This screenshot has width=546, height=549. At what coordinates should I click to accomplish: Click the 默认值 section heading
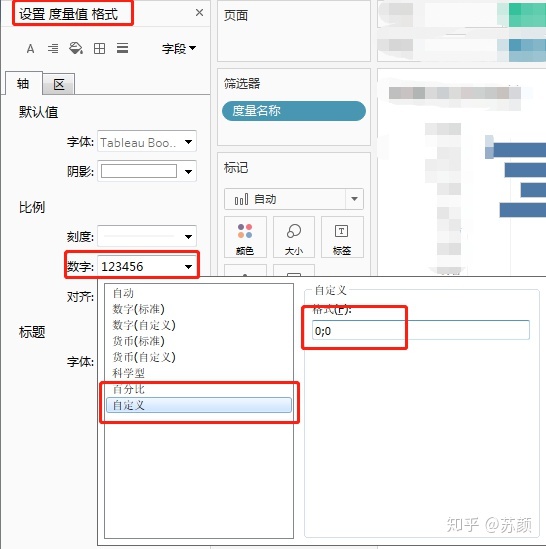coord(38,112)
